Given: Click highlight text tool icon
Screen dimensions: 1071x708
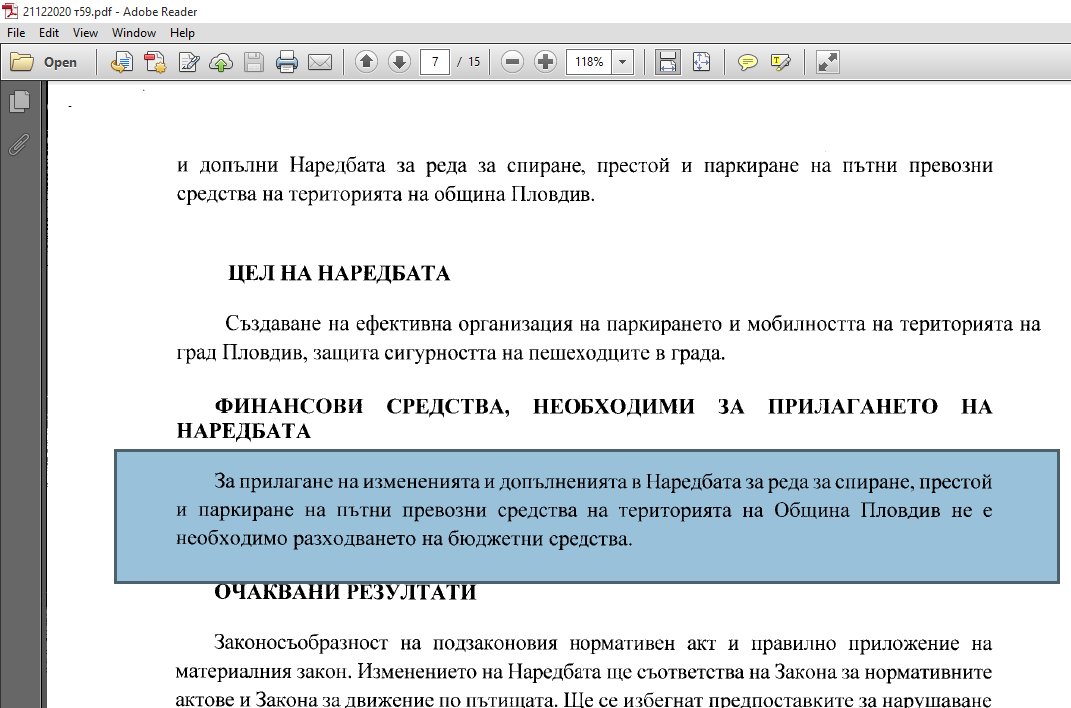Looking at the screenshot, I should pos(781,62).
